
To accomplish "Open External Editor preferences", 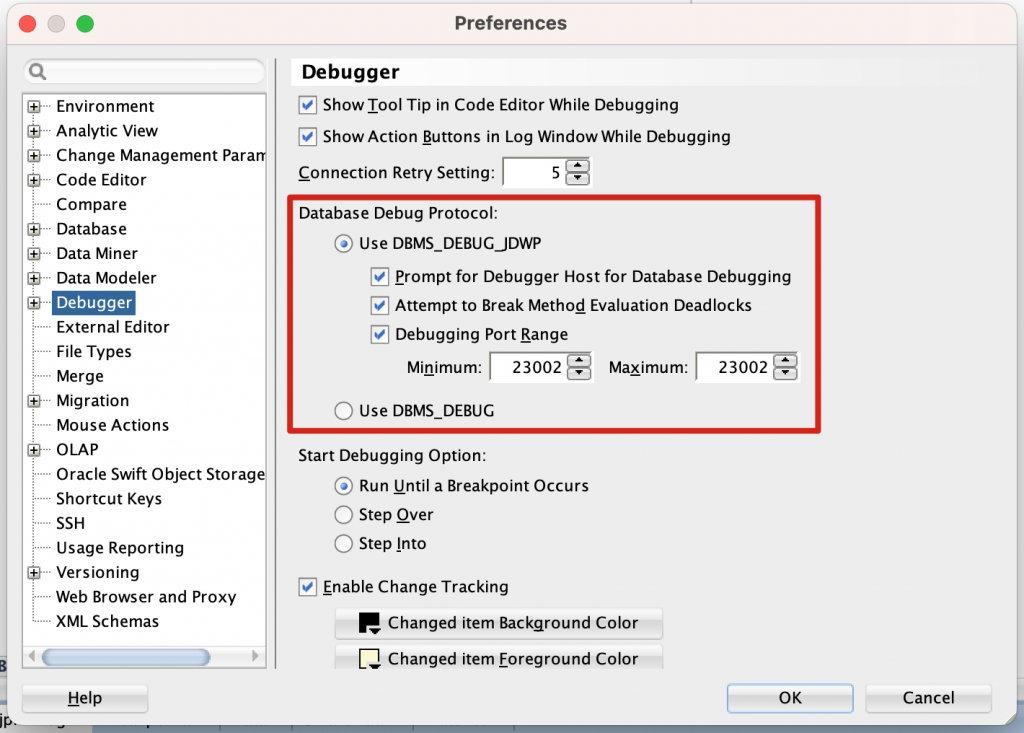I will 112,327.
